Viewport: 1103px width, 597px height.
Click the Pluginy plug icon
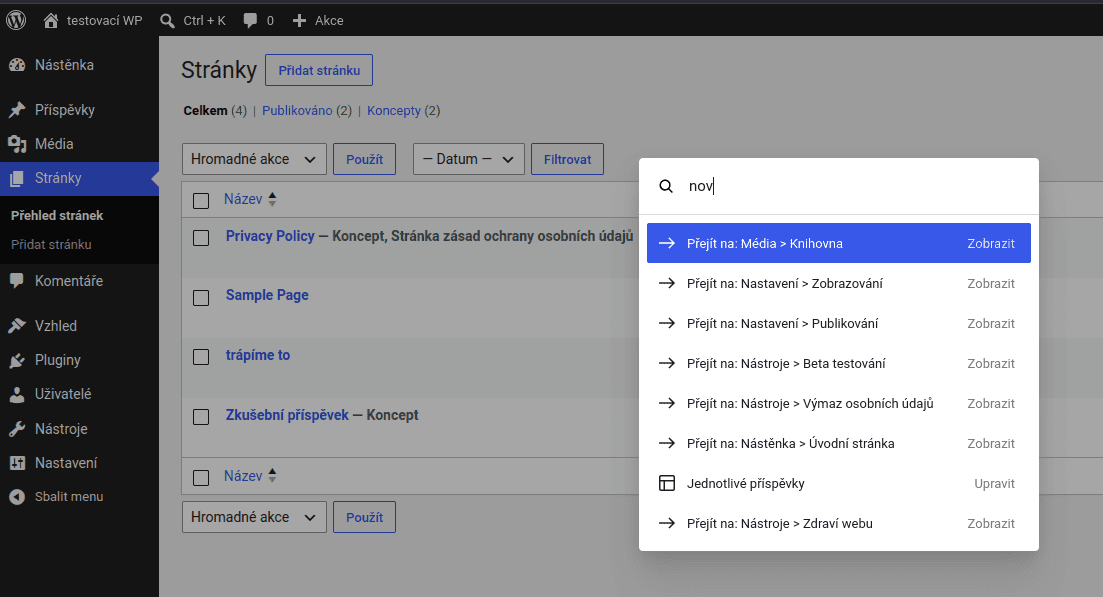click(17, 360)
